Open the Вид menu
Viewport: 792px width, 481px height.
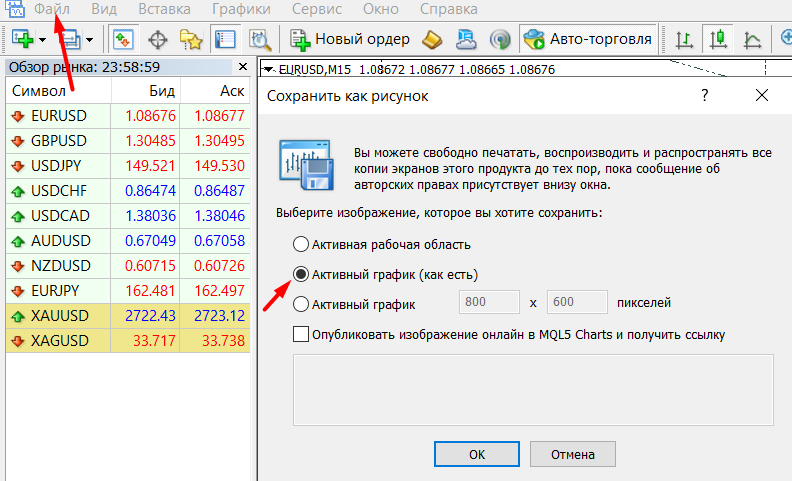tap(104, 9)
